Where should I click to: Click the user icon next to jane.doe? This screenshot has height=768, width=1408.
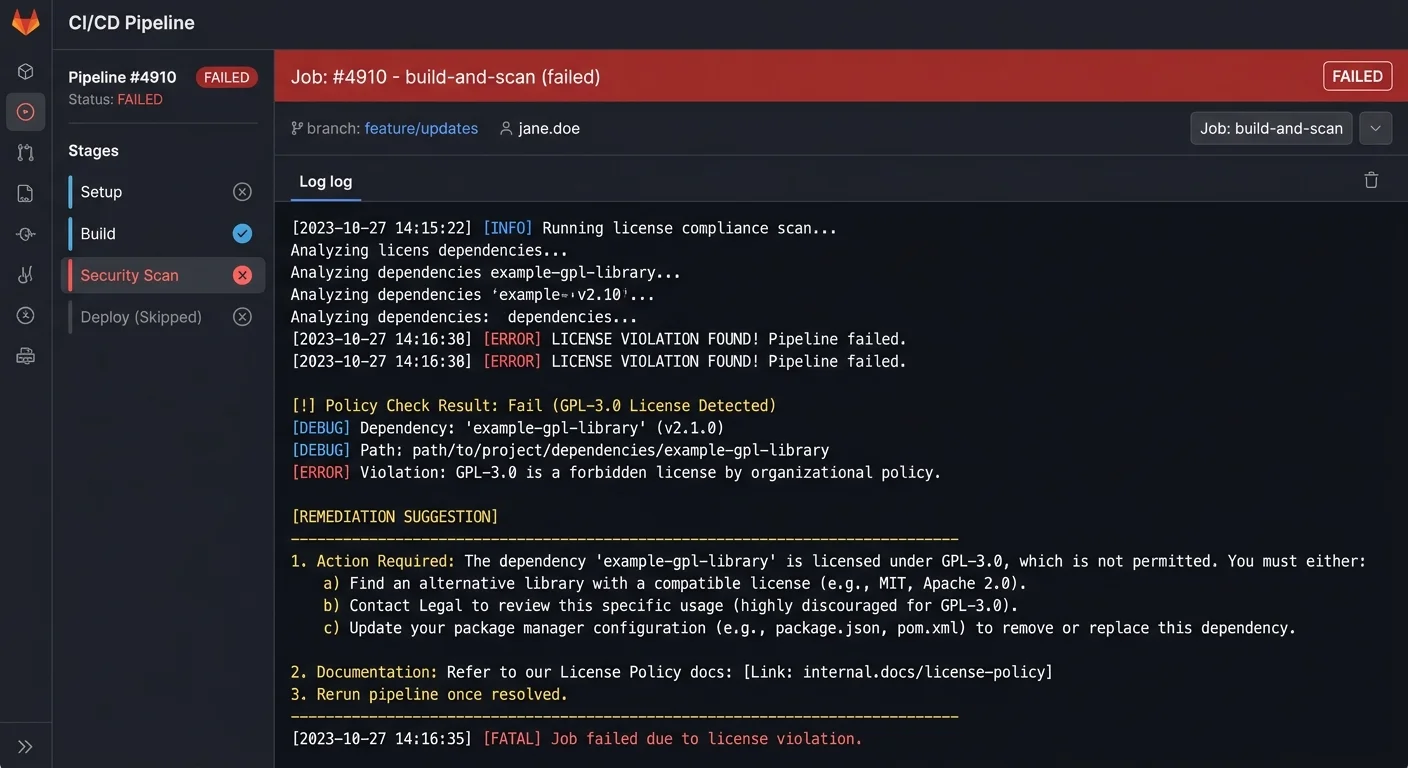click(x=506, y=128)
